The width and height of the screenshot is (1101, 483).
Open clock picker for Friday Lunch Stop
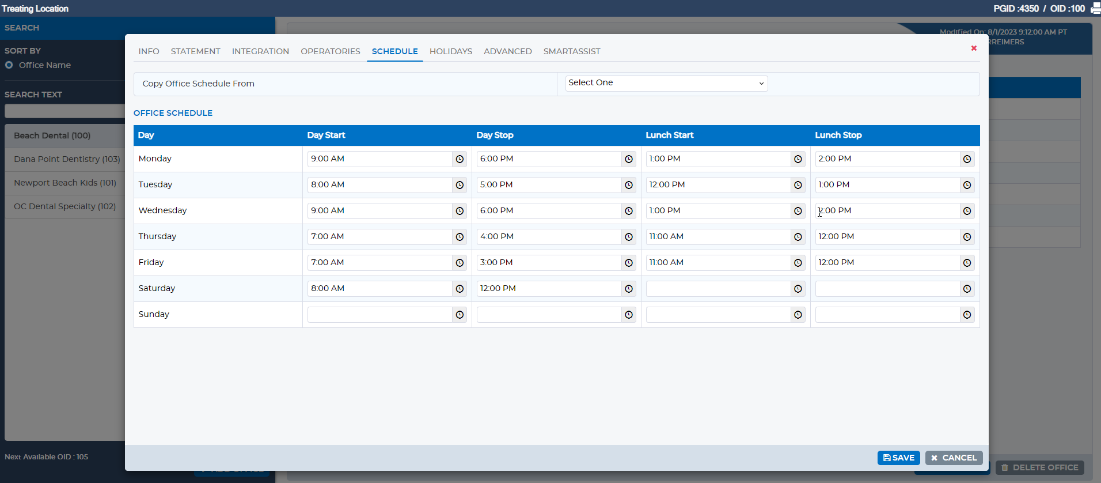click(968, 263)
